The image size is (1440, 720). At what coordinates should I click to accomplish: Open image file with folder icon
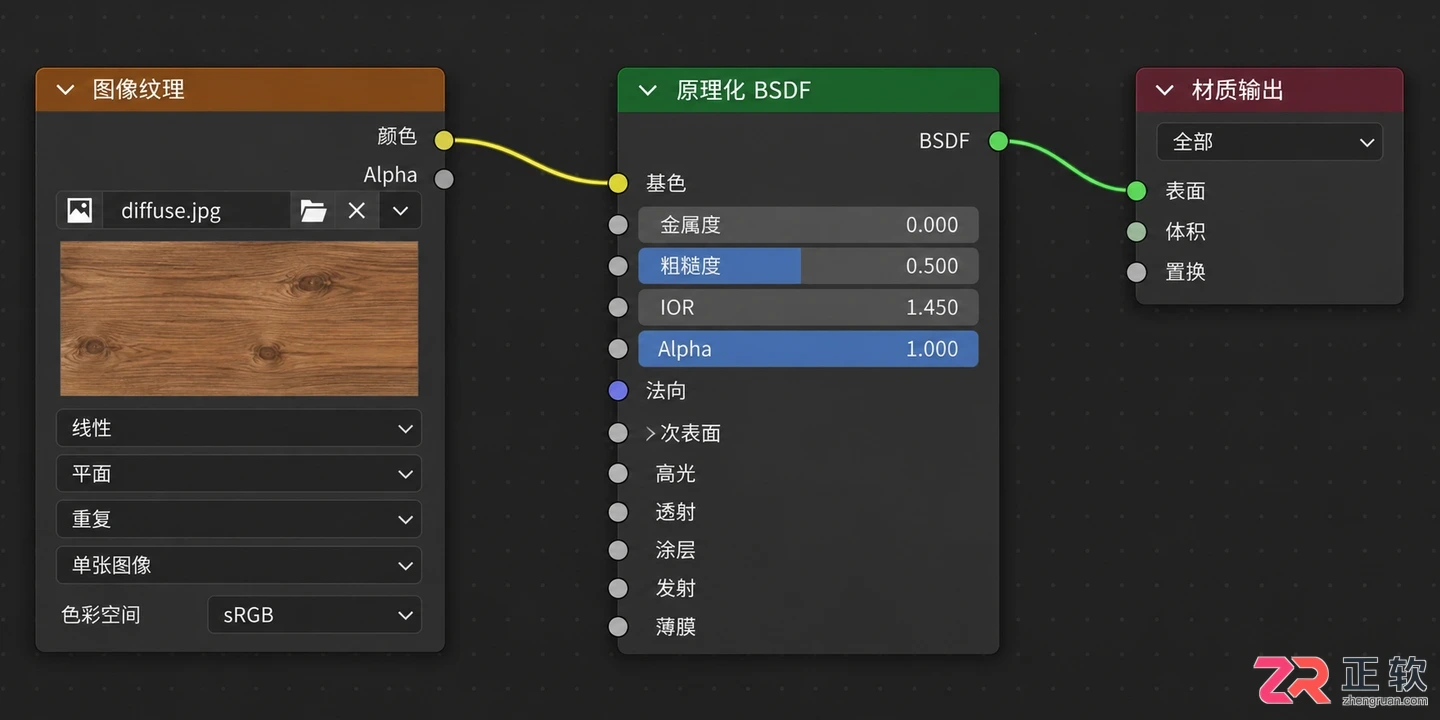(x=314, y=210)
